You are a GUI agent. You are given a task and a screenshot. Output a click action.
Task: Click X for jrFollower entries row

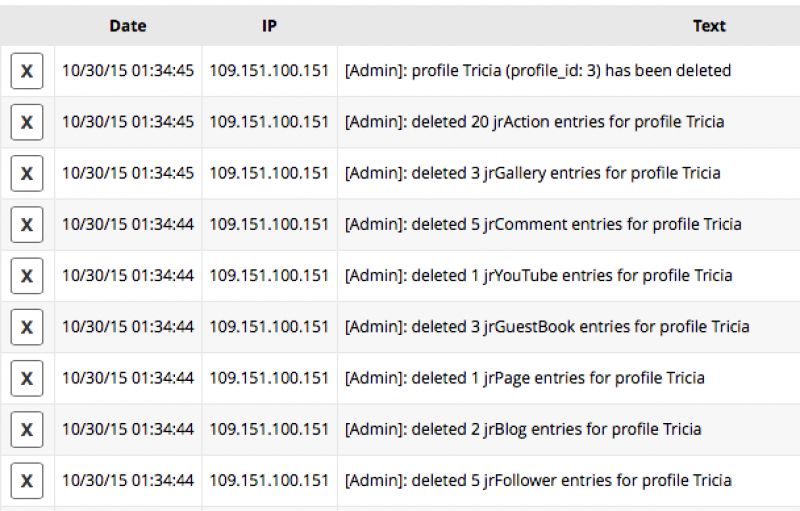pos(27,480)
